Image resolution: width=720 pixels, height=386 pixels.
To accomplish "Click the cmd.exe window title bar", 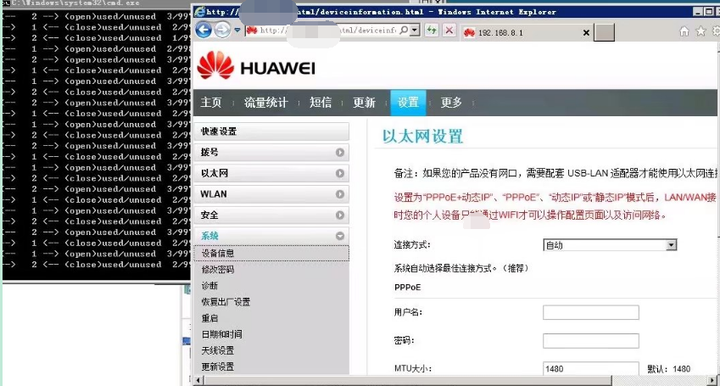I will point(96,3).
